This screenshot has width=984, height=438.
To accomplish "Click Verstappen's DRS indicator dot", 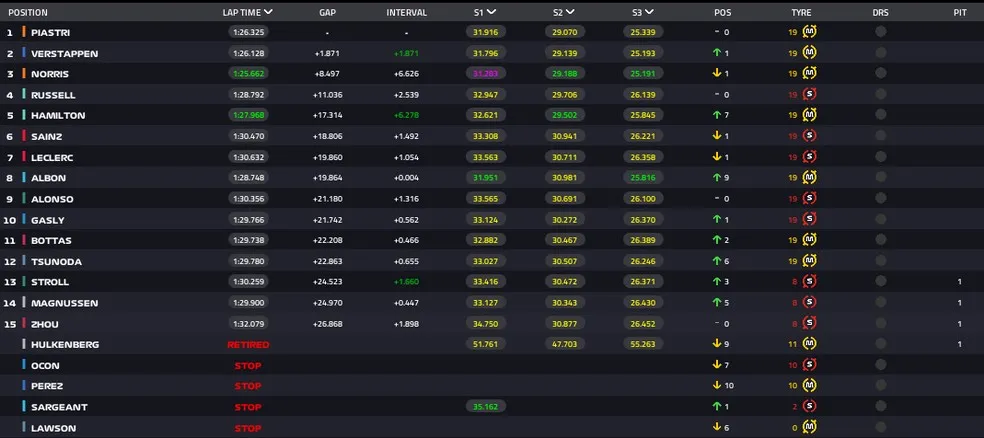I will point(880,53).
